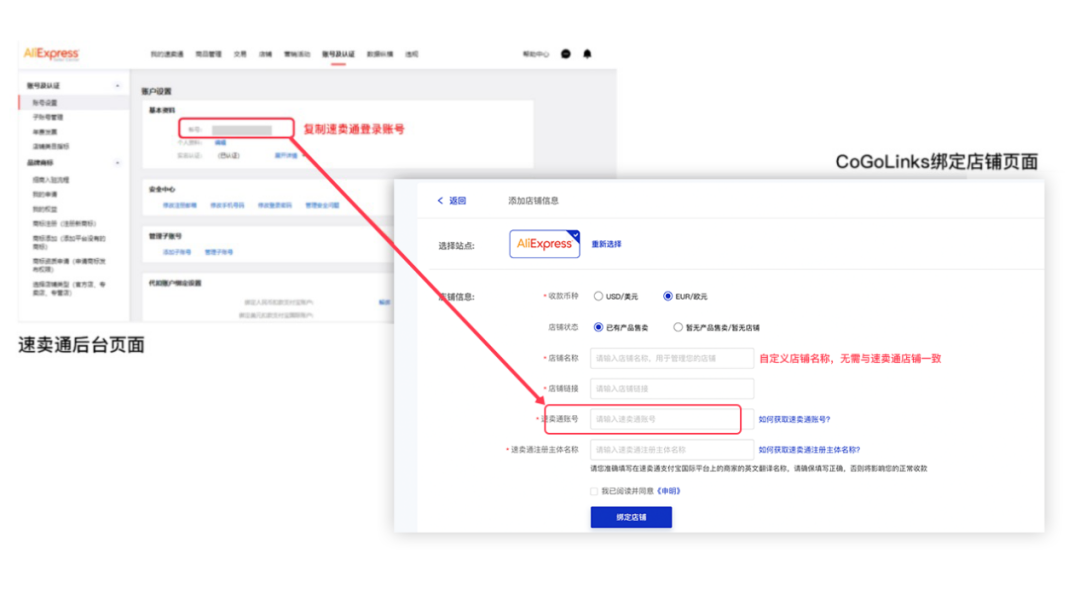This screenshot has height=605, width=1080.
Task: Tick the 我已阅读并同意 agreement checkbox
Action: click(595, 491)
